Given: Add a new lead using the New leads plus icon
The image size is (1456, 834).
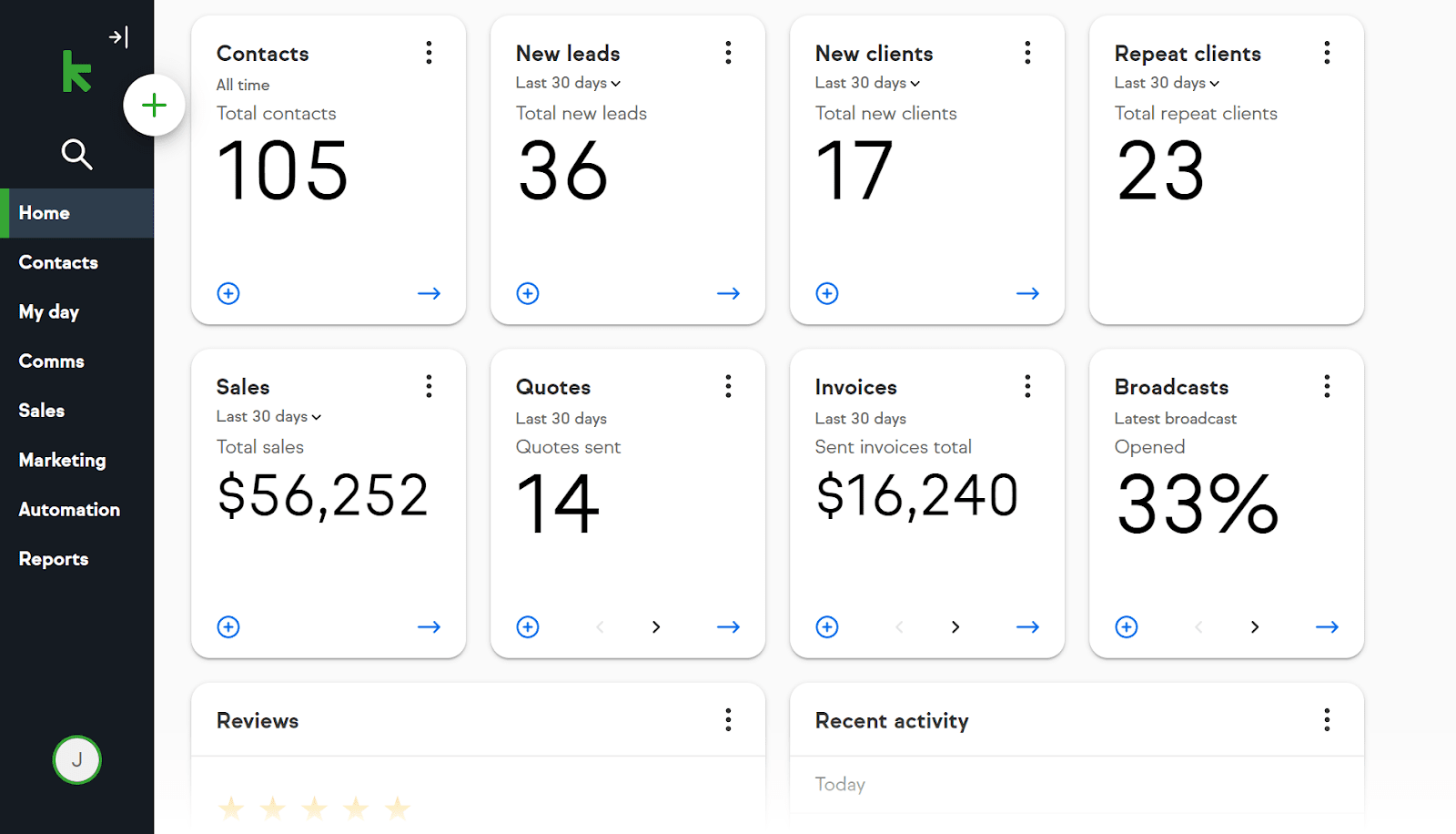Looking at the screenshot, I should pos(527,293).
